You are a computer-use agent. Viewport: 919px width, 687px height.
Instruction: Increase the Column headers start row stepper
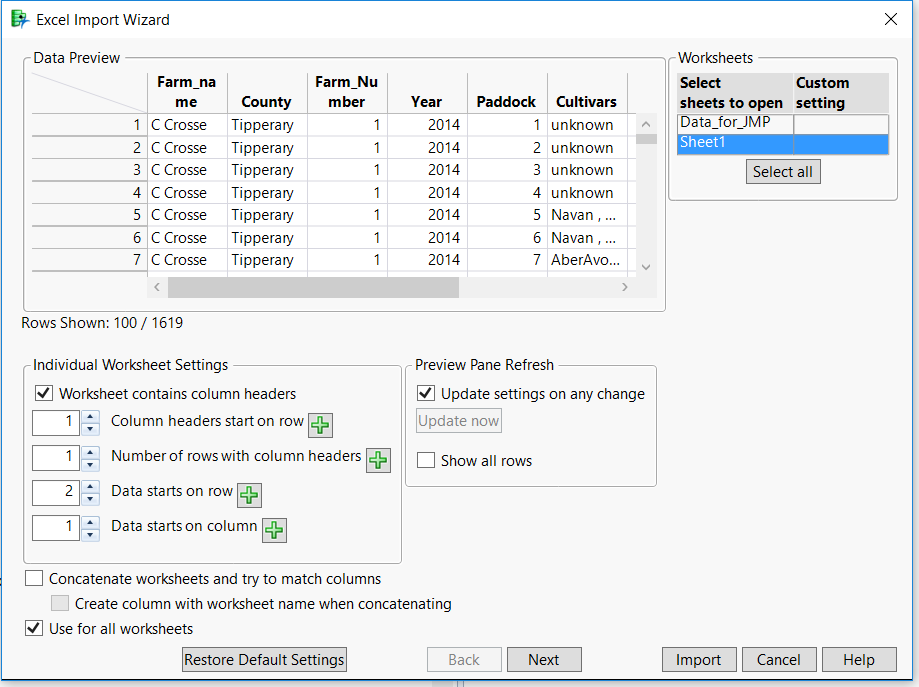point(91,416)
